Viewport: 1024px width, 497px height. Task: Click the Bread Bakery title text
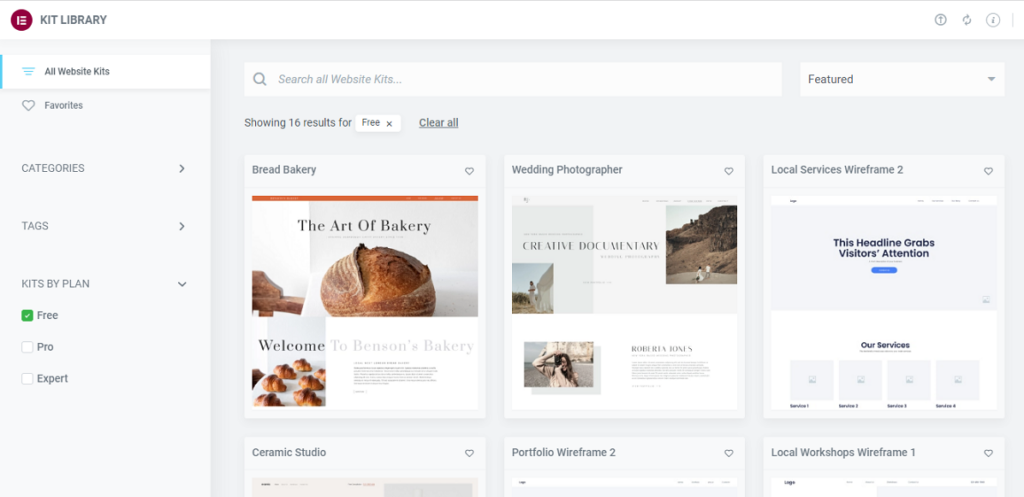click(x=284, y=170)
